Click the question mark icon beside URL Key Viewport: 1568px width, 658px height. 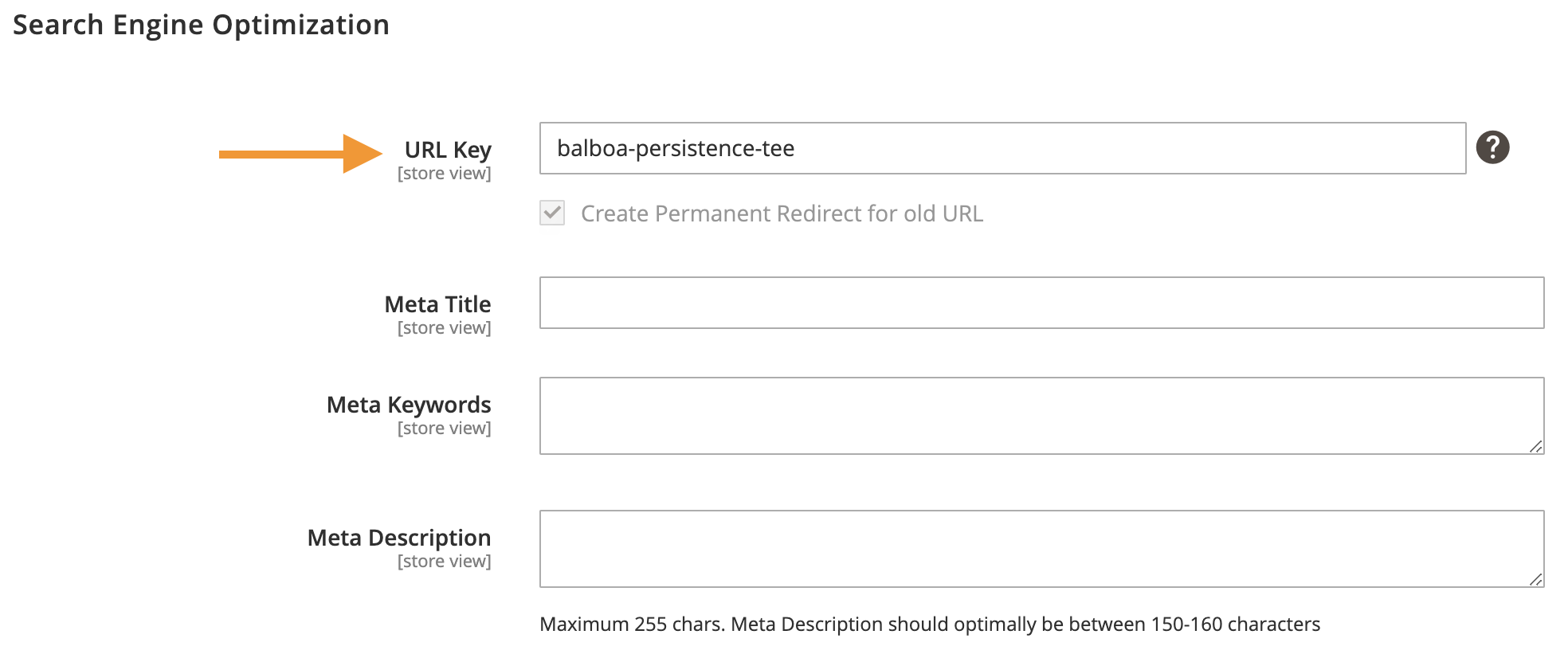1493,147
